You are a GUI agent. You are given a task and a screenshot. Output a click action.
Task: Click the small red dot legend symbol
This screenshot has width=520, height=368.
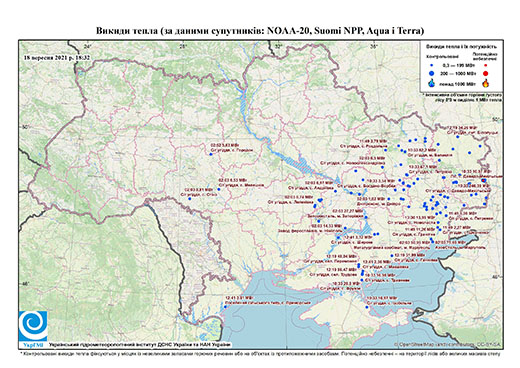coord(485,66)
